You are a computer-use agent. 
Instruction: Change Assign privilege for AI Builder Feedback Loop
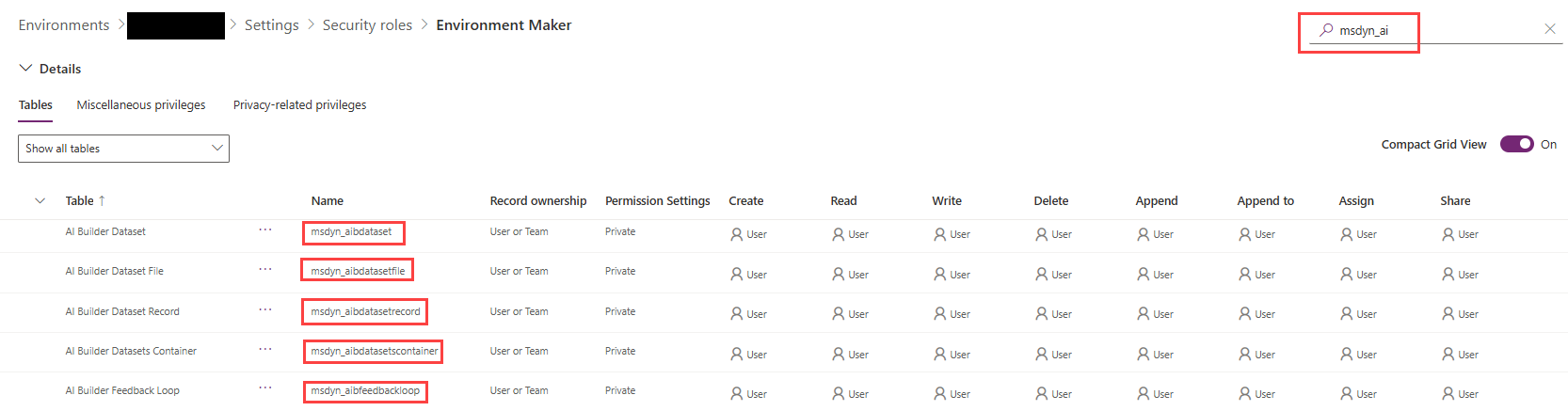(1347, 394)
